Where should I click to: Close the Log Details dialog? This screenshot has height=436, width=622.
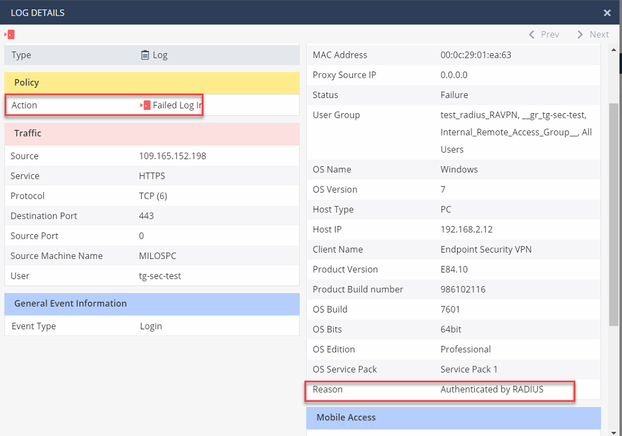point(607,13)
